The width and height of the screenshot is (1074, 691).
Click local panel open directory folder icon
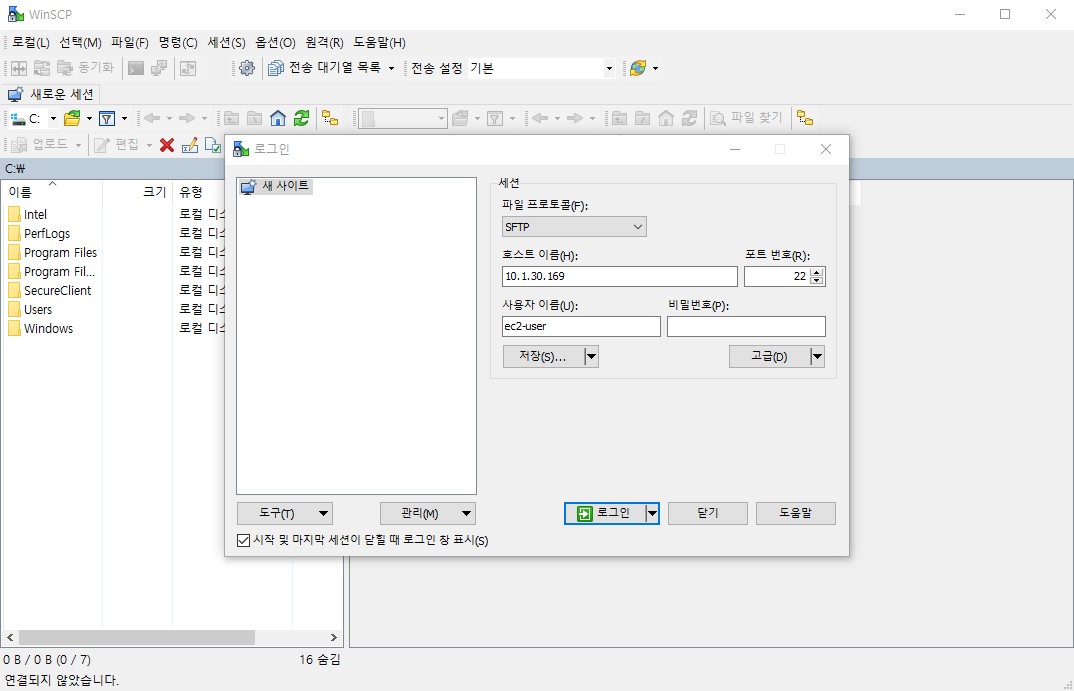(x=72, y=118)
